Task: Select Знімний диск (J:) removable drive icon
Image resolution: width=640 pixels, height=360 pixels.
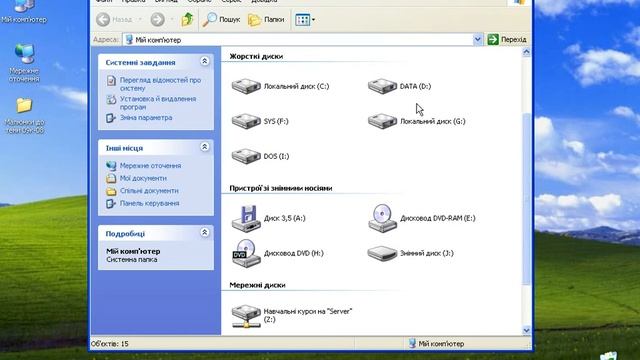Action: [x=382, y=253]
